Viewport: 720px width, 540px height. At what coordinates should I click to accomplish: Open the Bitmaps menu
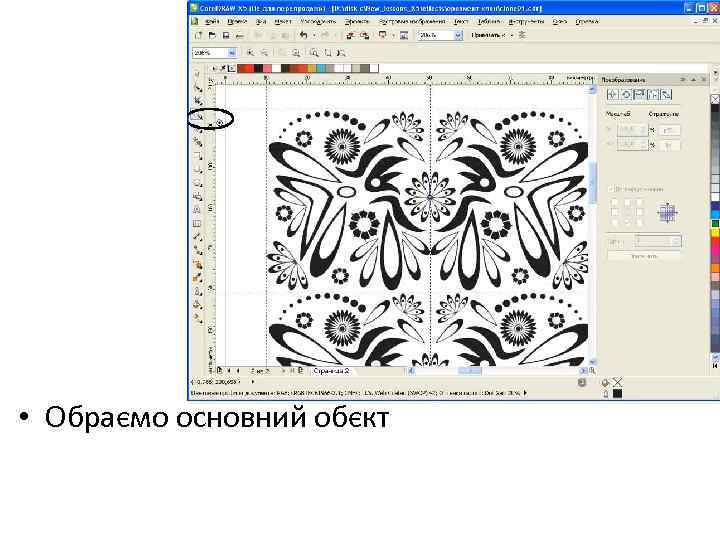click(x=412, y=21)
